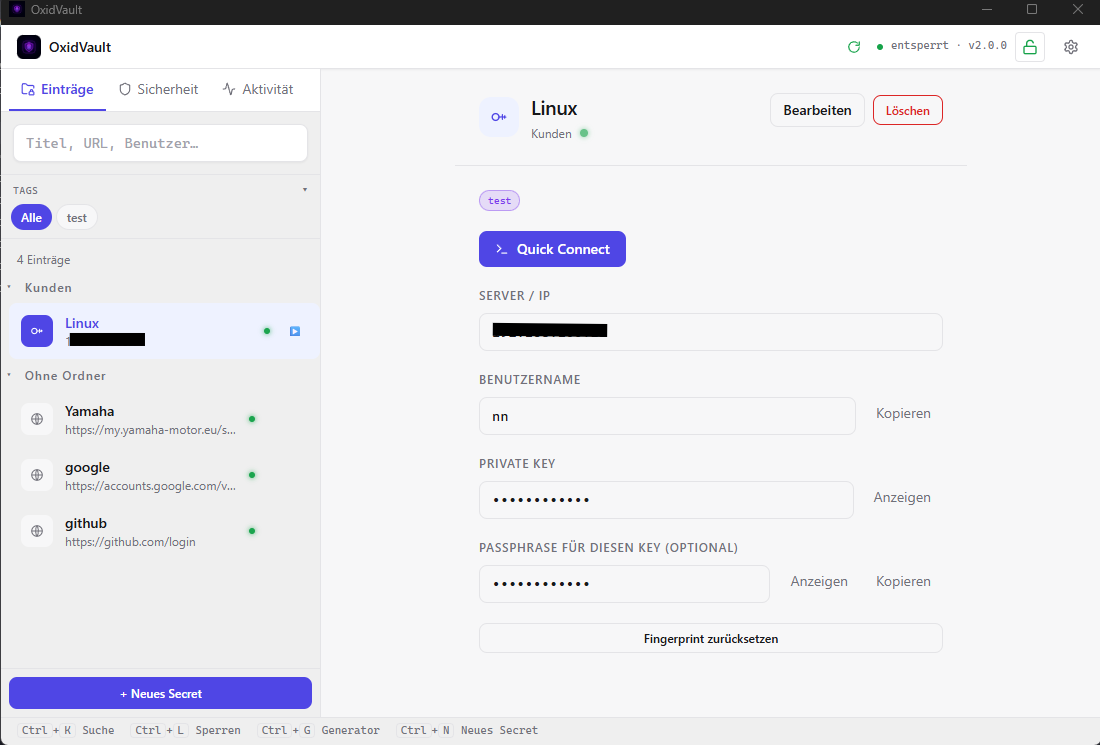Click the Ctrl + G Generator shortcut hint

pyautogui.click(x=319, y=730)
